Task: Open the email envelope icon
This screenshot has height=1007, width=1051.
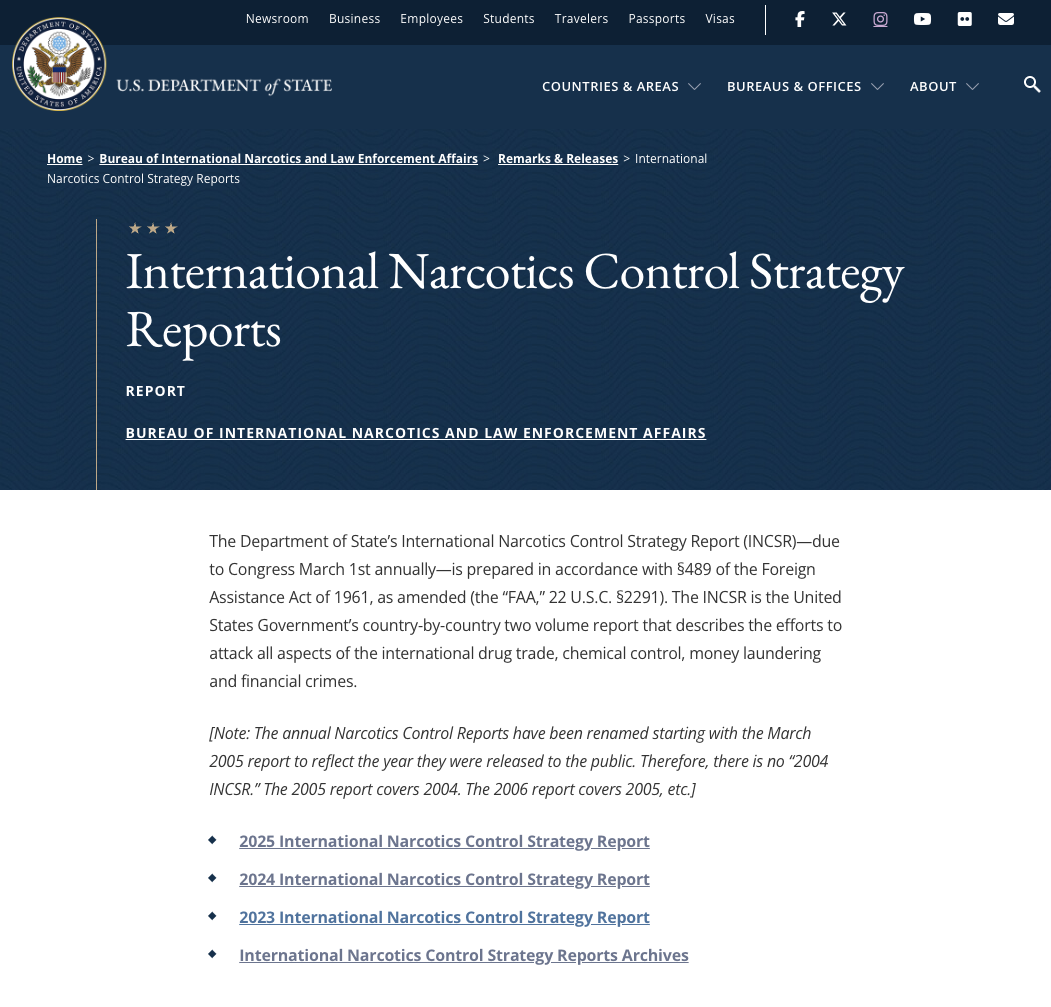Action: 1006,19
